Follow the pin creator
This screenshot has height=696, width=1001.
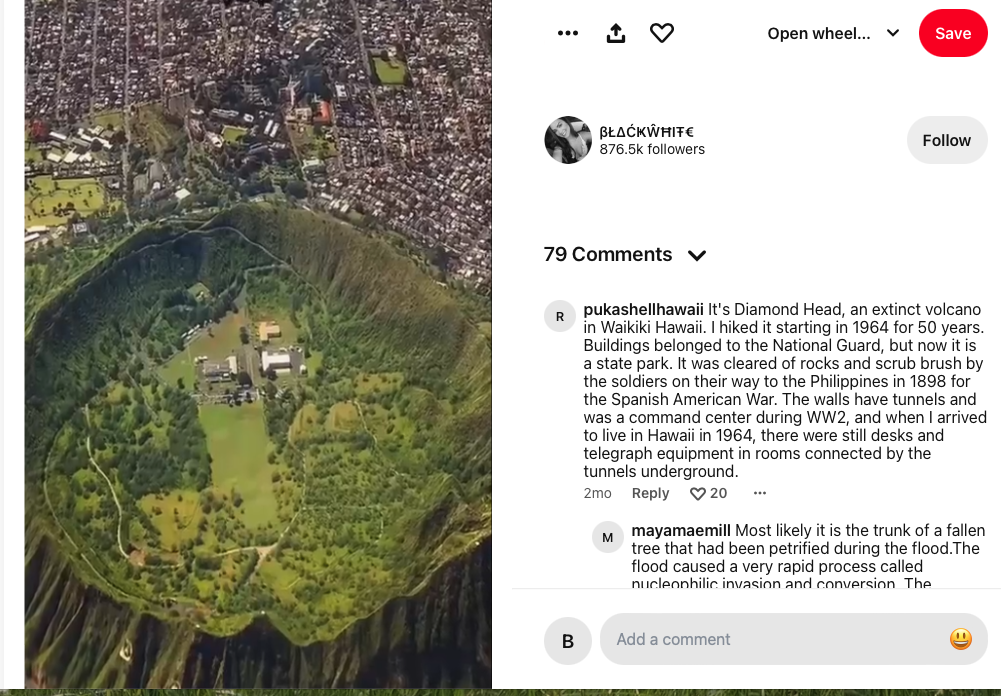[x=946, y=140]
